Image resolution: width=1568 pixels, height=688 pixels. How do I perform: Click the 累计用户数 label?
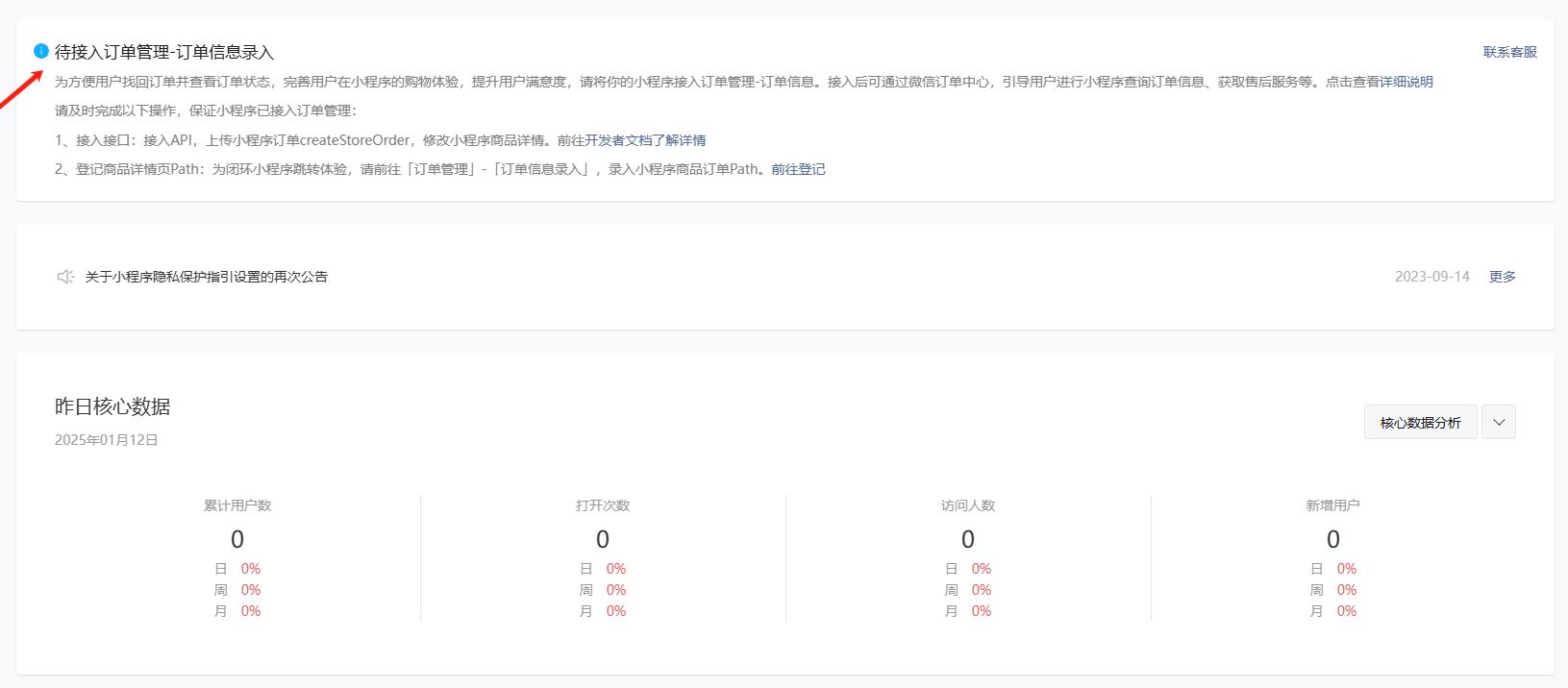click(237, 505)
